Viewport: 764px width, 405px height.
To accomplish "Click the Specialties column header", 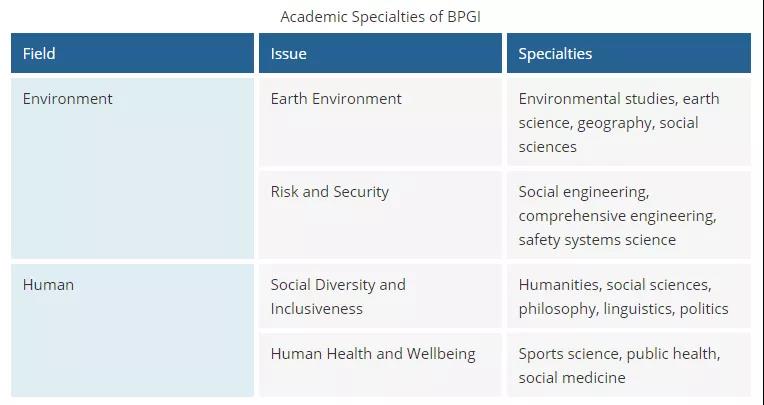I will click(555, 54).
